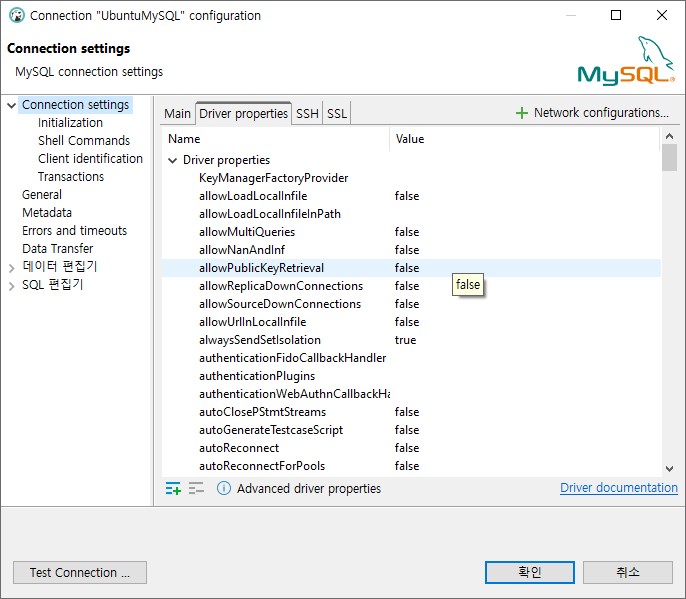The image size is (686, 599).
Task: Click the properties scrollbar up arrow
Action: [x=669, y=136]
